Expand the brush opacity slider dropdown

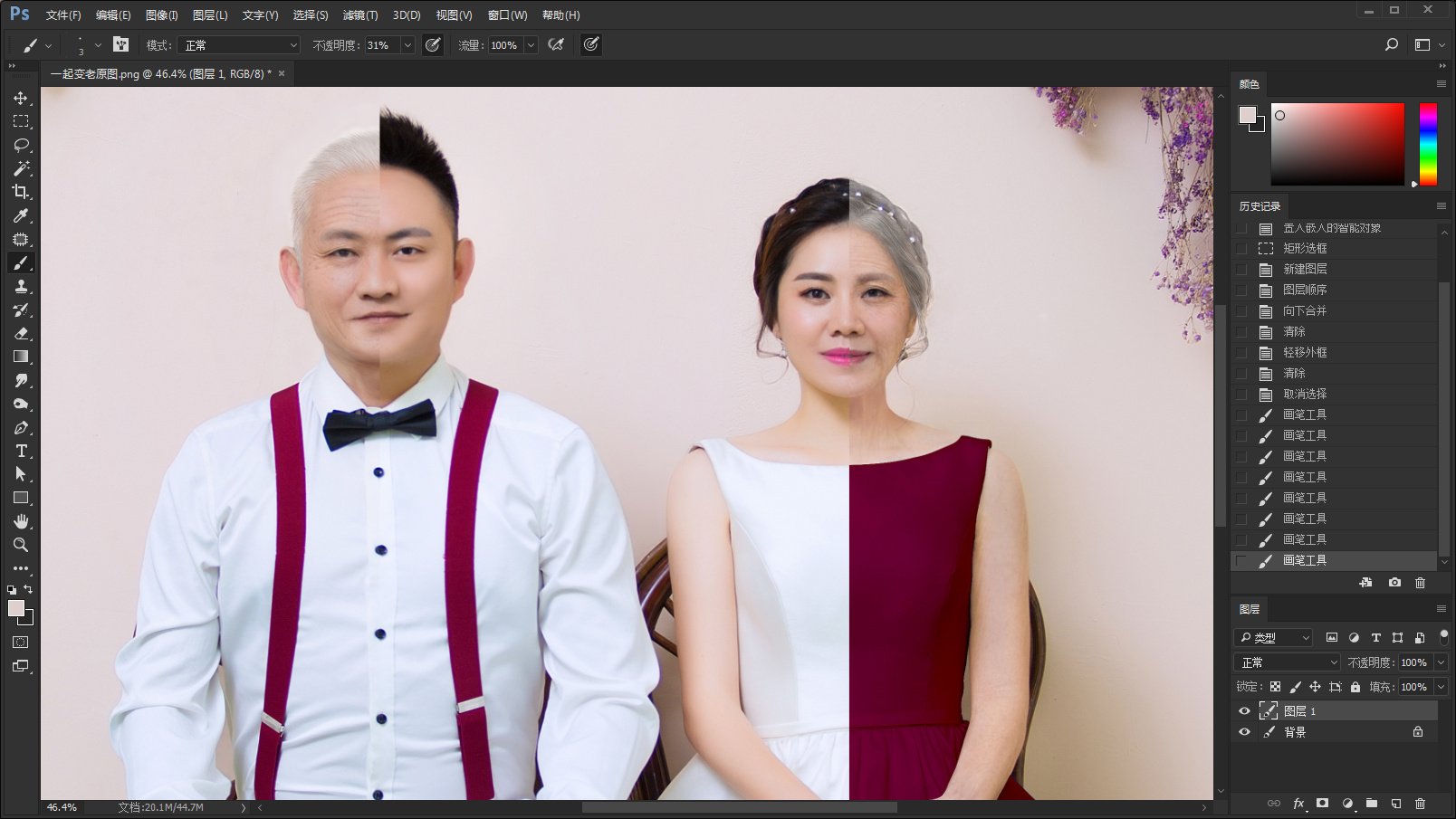[x=407, y=45]
